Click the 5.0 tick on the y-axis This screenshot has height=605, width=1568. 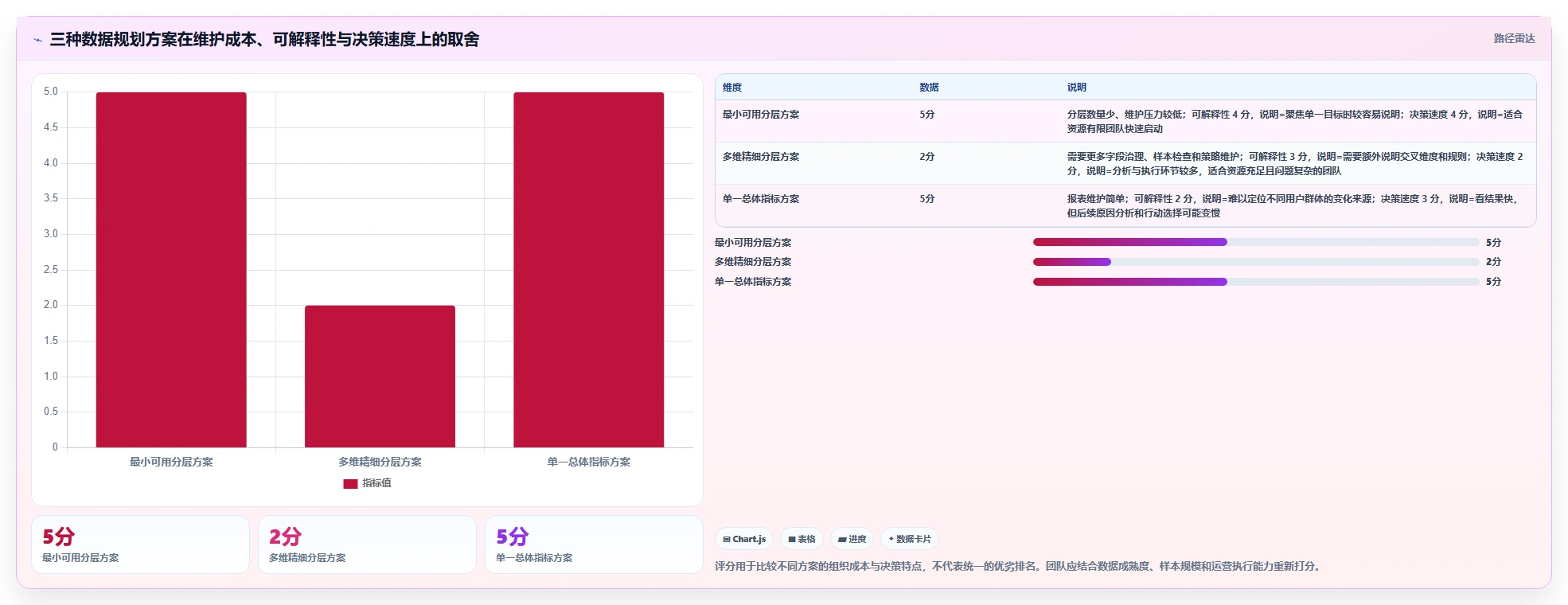[51, 92]
